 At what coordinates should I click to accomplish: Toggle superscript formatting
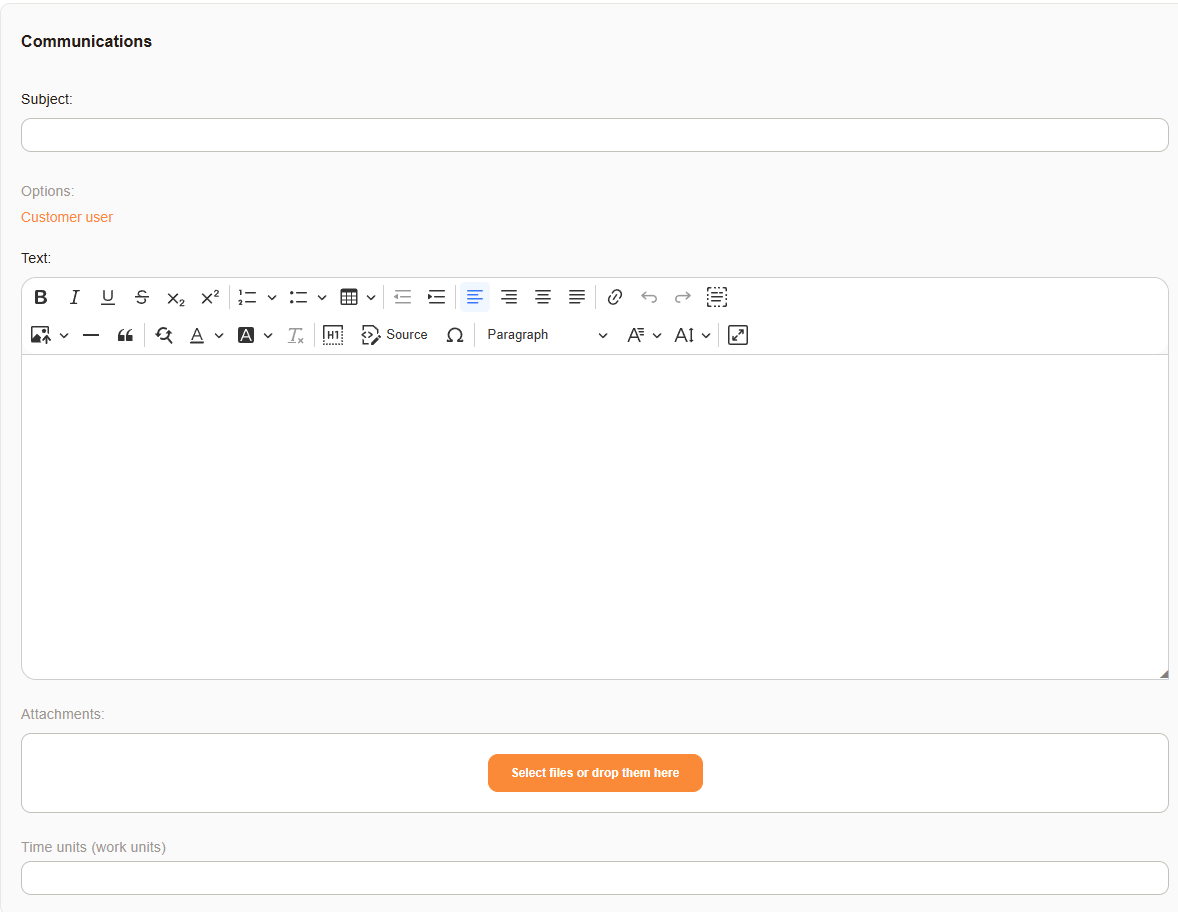click(210, 297)
